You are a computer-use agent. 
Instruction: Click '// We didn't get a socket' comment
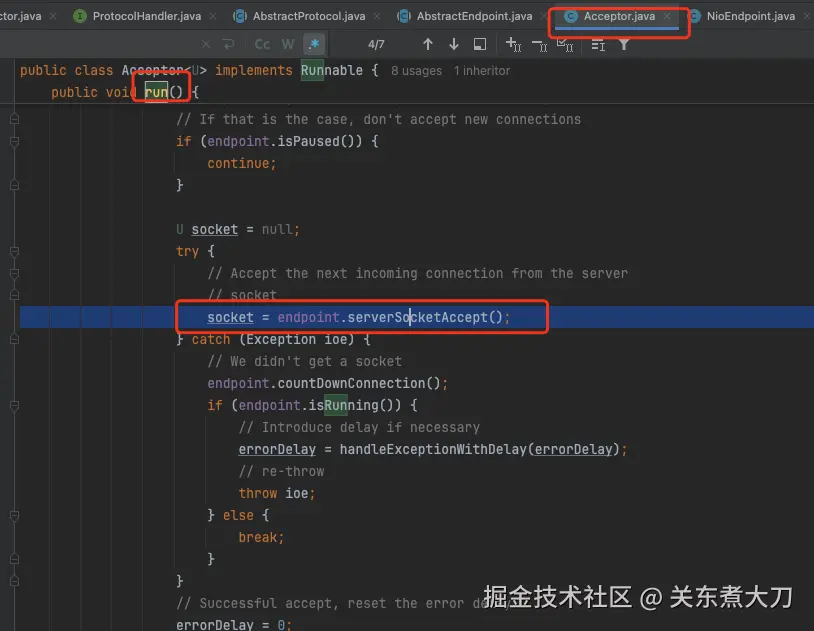[304, 361]
